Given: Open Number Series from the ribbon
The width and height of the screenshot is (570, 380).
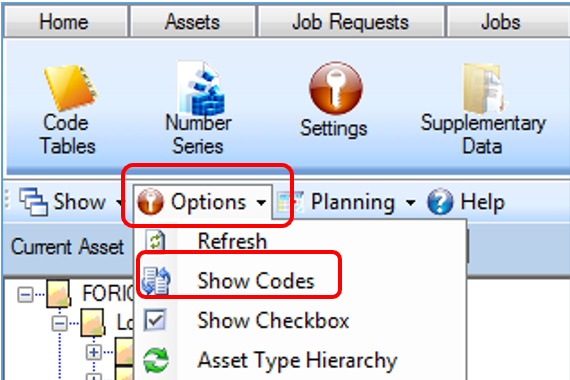Looking at the screenshot, I should [200, 88].
